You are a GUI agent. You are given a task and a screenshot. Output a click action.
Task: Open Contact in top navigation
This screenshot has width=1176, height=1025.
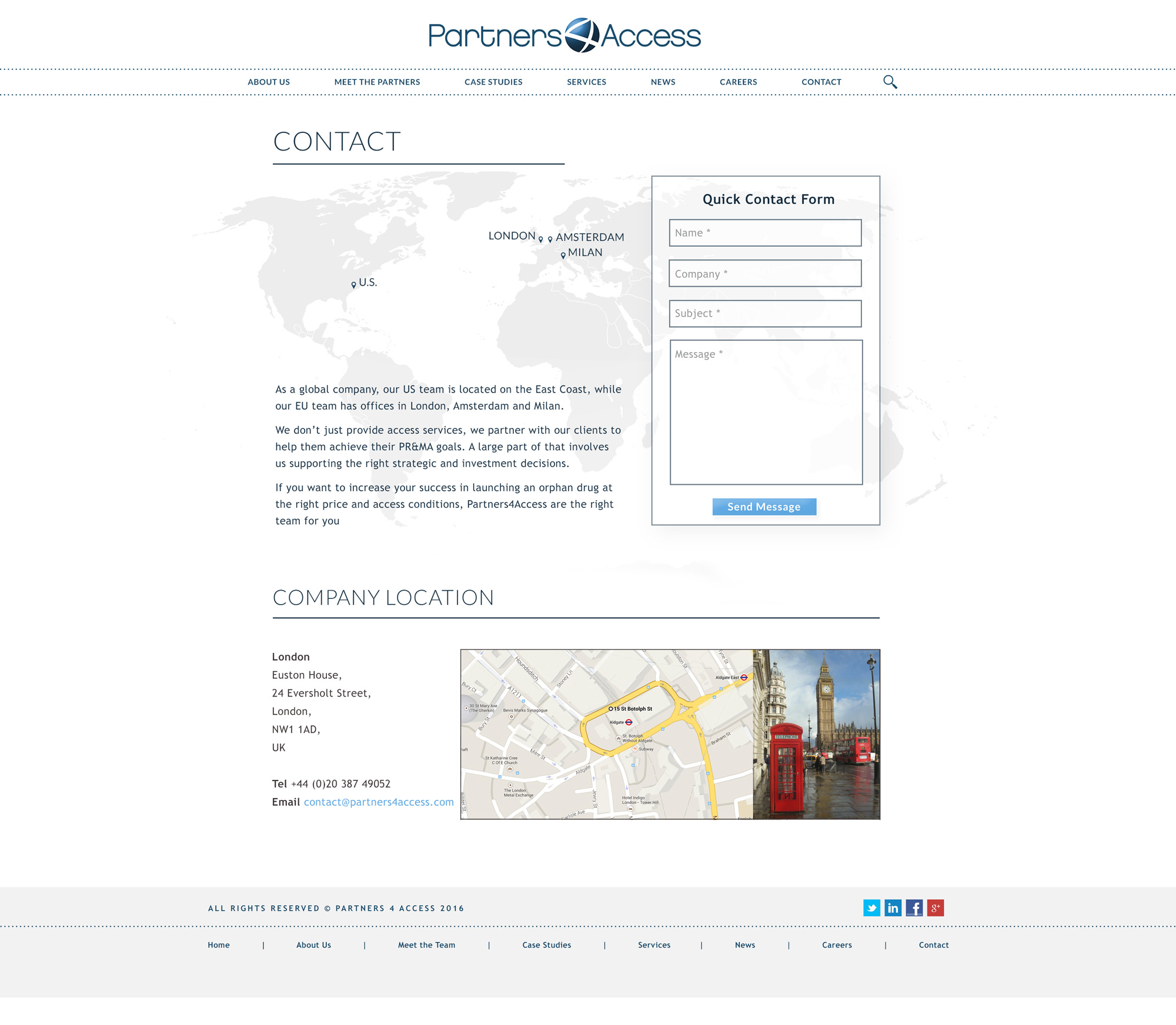(821, 82)
